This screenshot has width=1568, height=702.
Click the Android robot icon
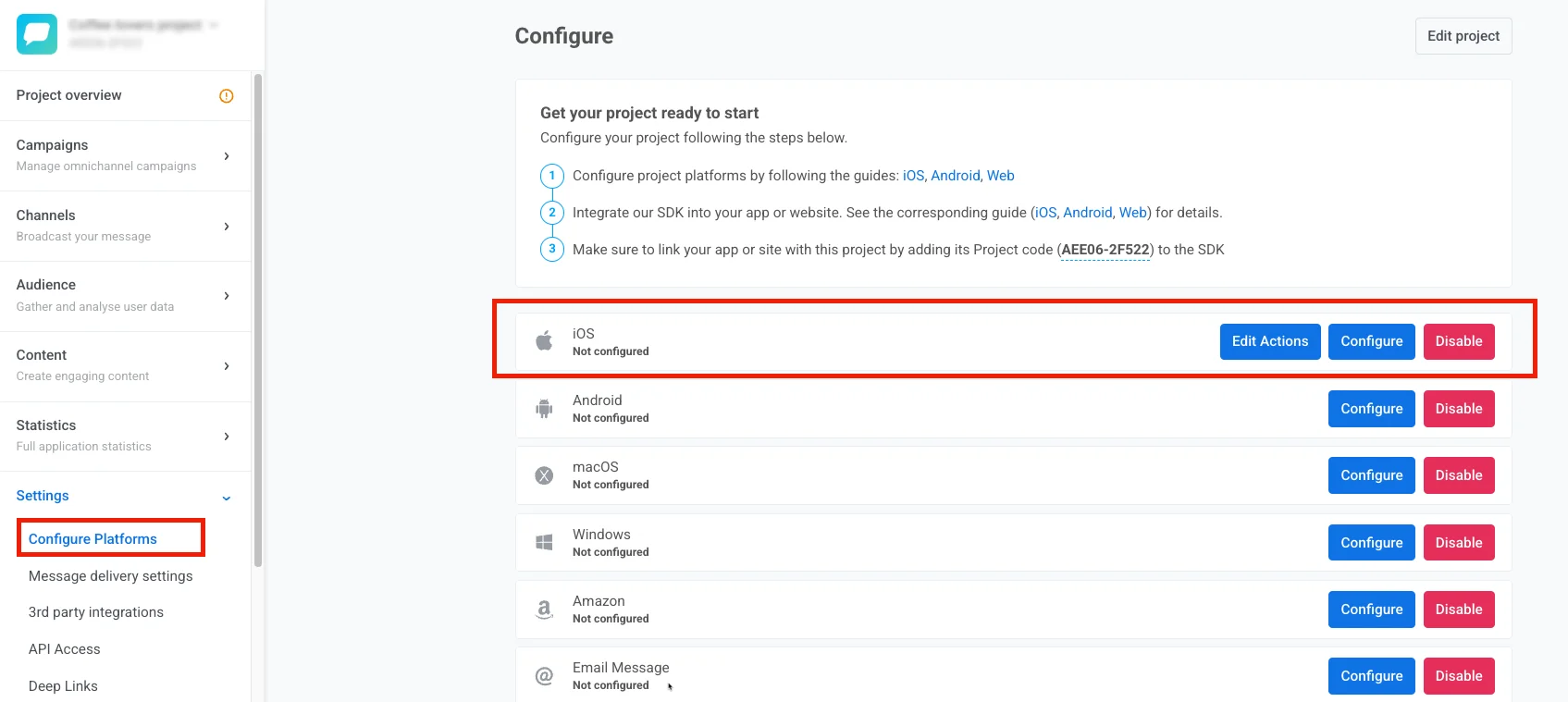tap(544, 408)
